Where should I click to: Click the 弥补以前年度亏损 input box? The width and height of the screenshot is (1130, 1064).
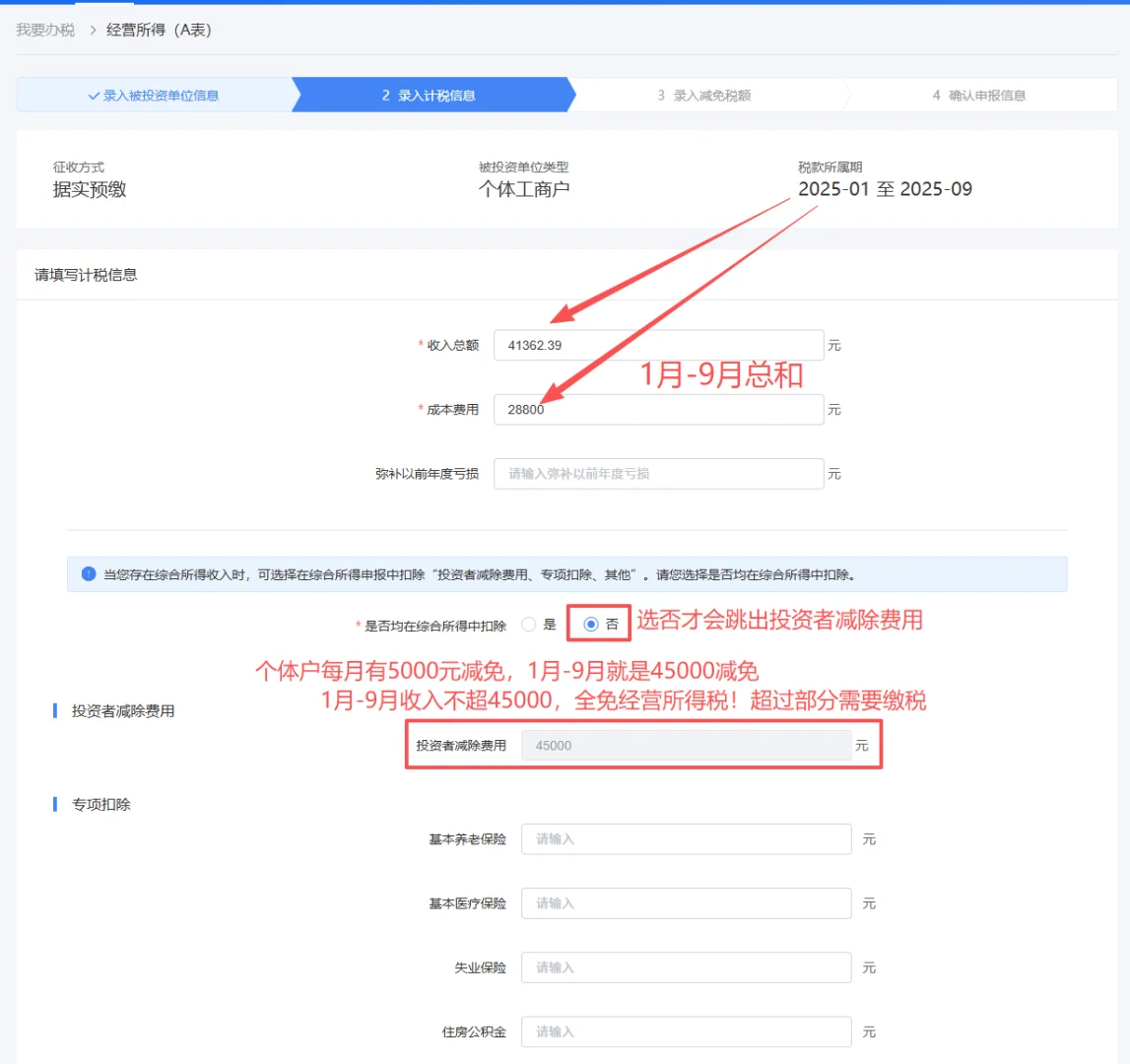(658, 474)
